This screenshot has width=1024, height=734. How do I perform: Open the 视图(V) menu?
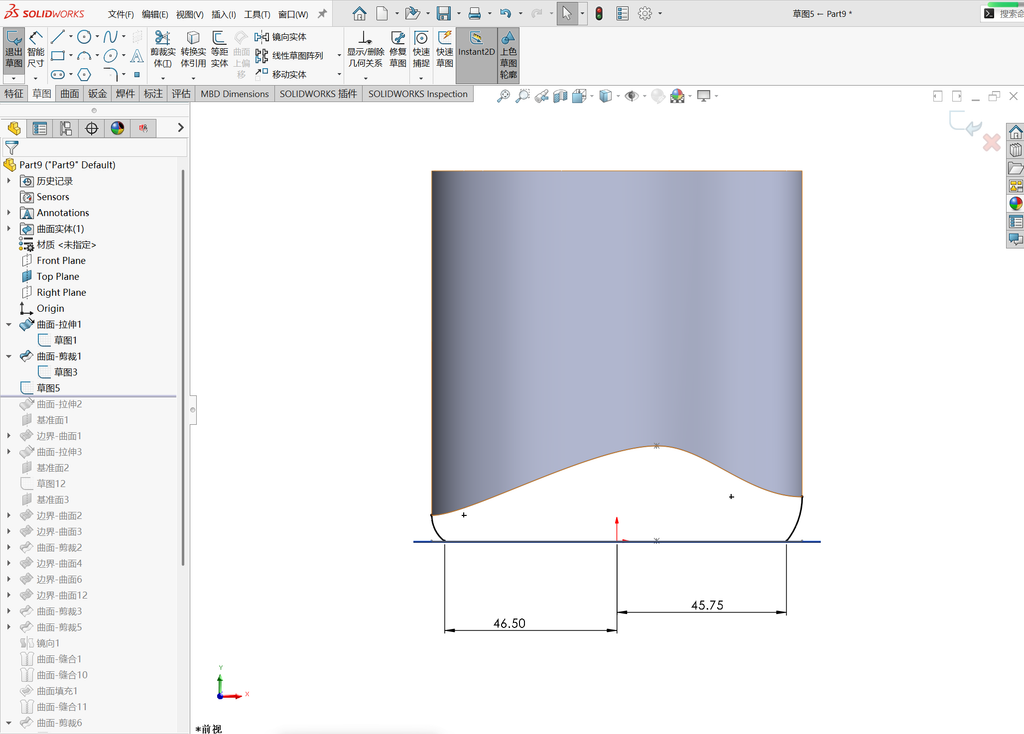(189, 14)
